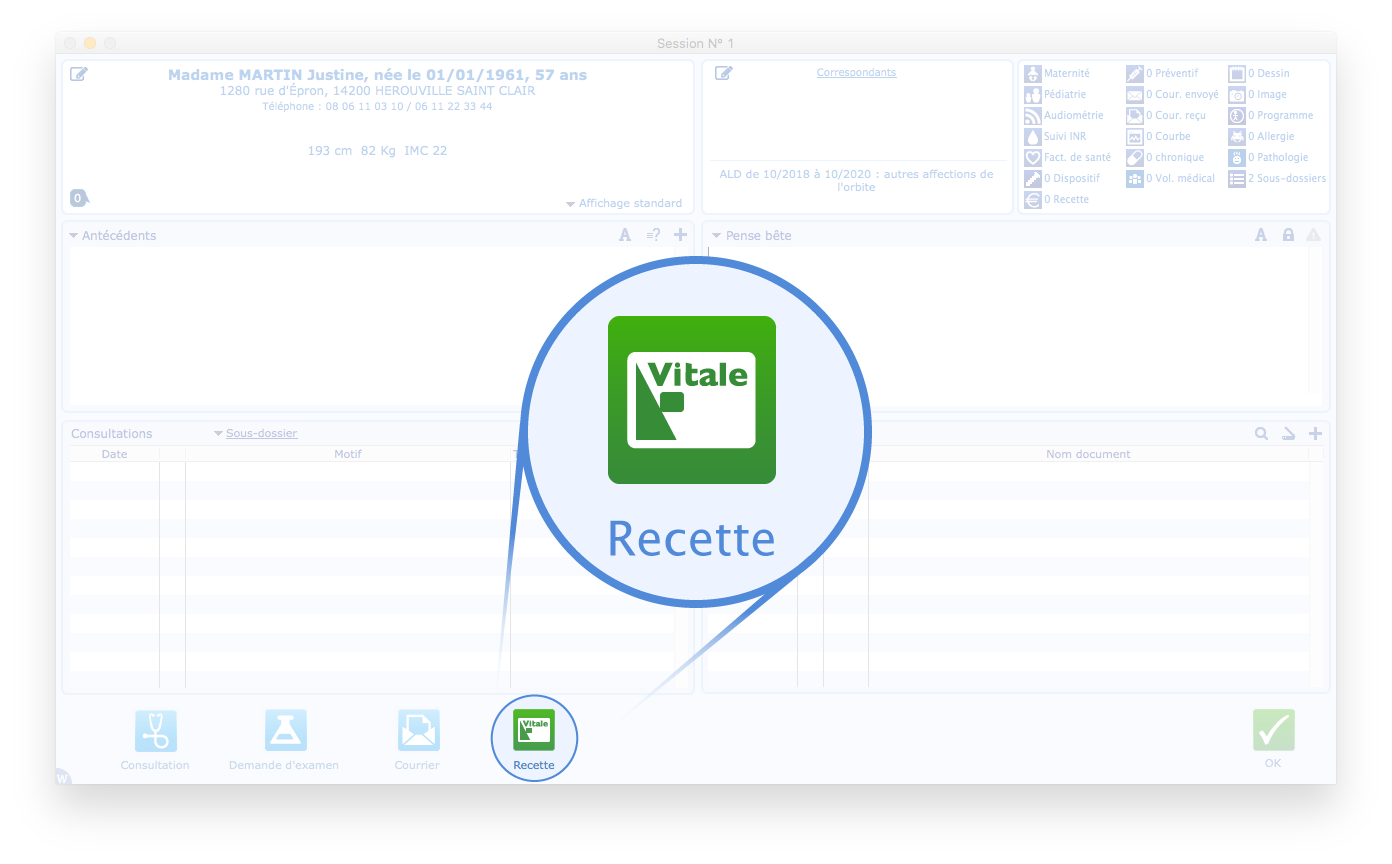This screenshot has width=1392, height=864.
Task: Edit the Correspondants panel with pencil icon
Action: coord(724,73)
